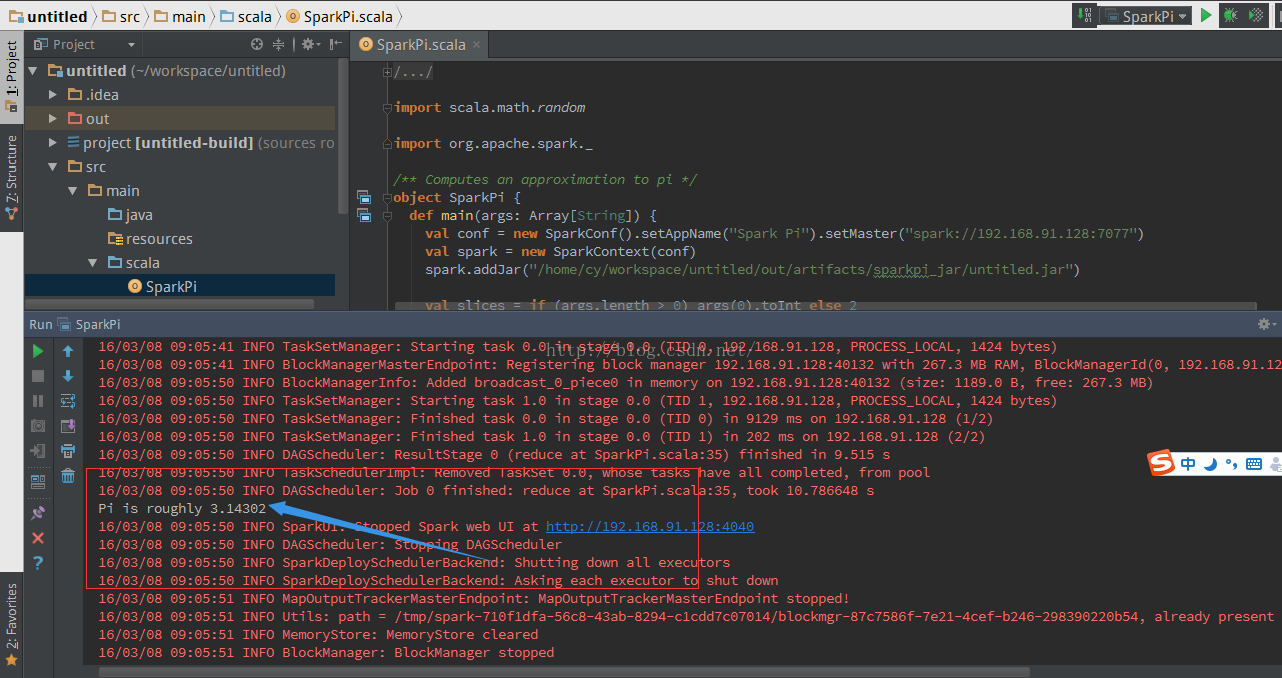Click the Exit process icon
Screen dimensions: 1282x678
tap(38, 451)
